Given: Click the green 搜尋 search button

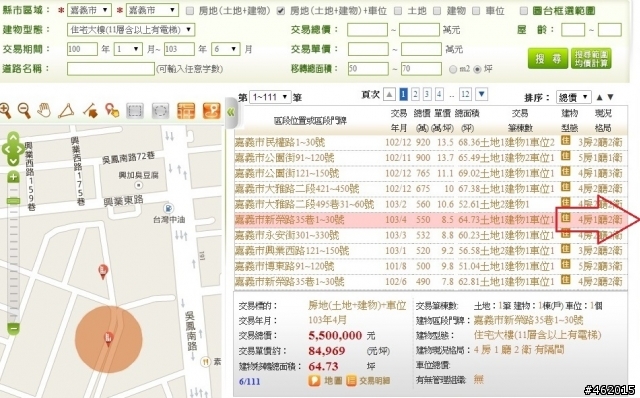Looking at the screenshot, I should [x=547, y=58].
